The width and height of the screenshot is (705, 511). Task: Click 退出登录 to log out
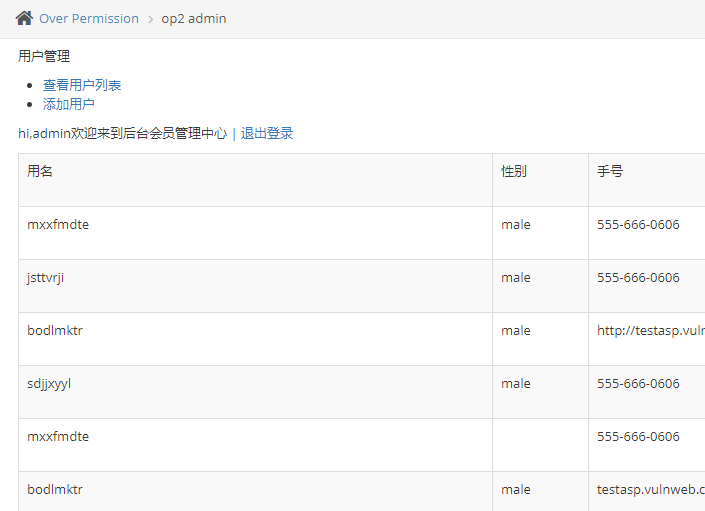tap(267, 133)
